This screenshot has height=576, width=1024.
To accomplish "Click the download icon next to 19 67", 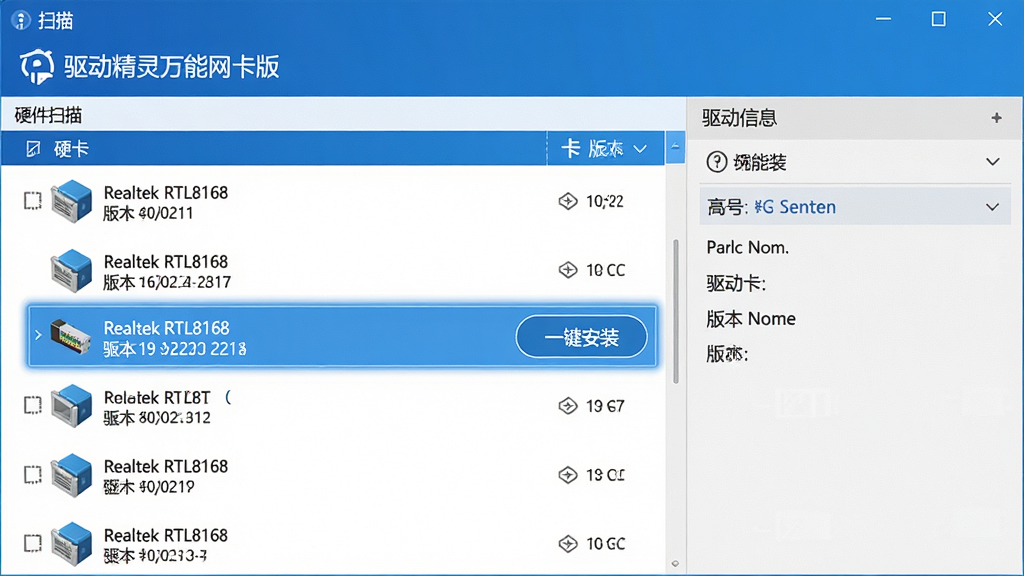I will click(568, 406).
